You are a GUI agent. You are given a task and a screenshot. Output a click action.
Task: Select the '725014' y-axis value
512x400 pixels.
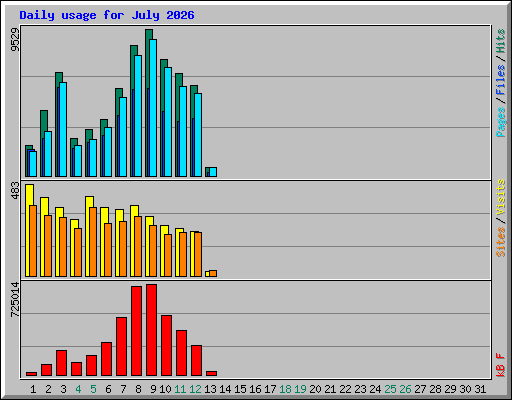click(x=15, y=299)
